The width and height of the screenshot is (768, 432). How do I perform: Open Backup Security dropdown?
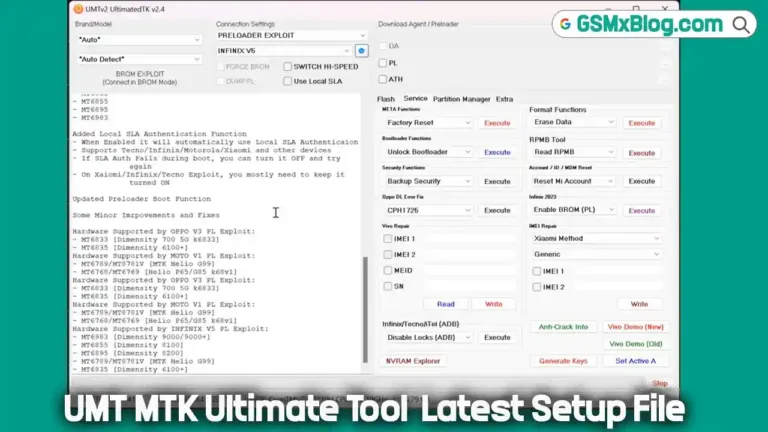[428, 181]
